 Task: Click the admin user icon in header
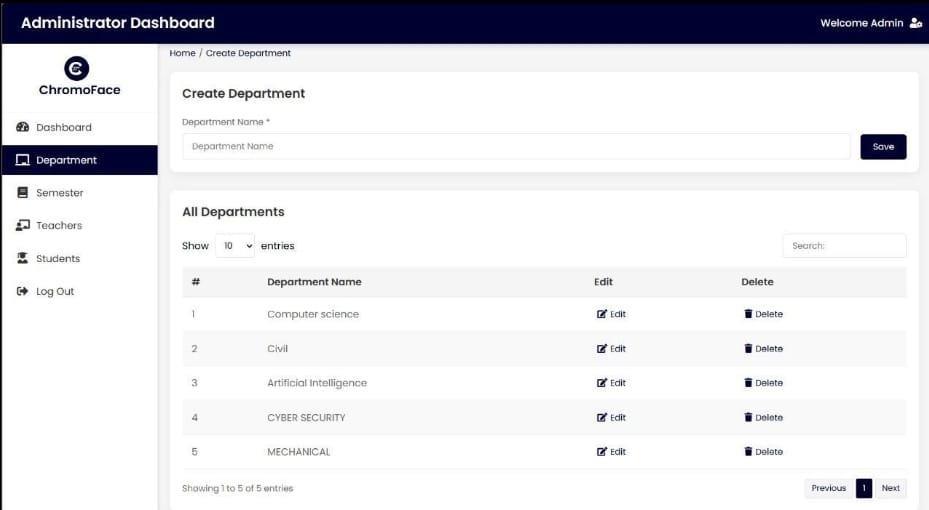(x=916, y=23)
